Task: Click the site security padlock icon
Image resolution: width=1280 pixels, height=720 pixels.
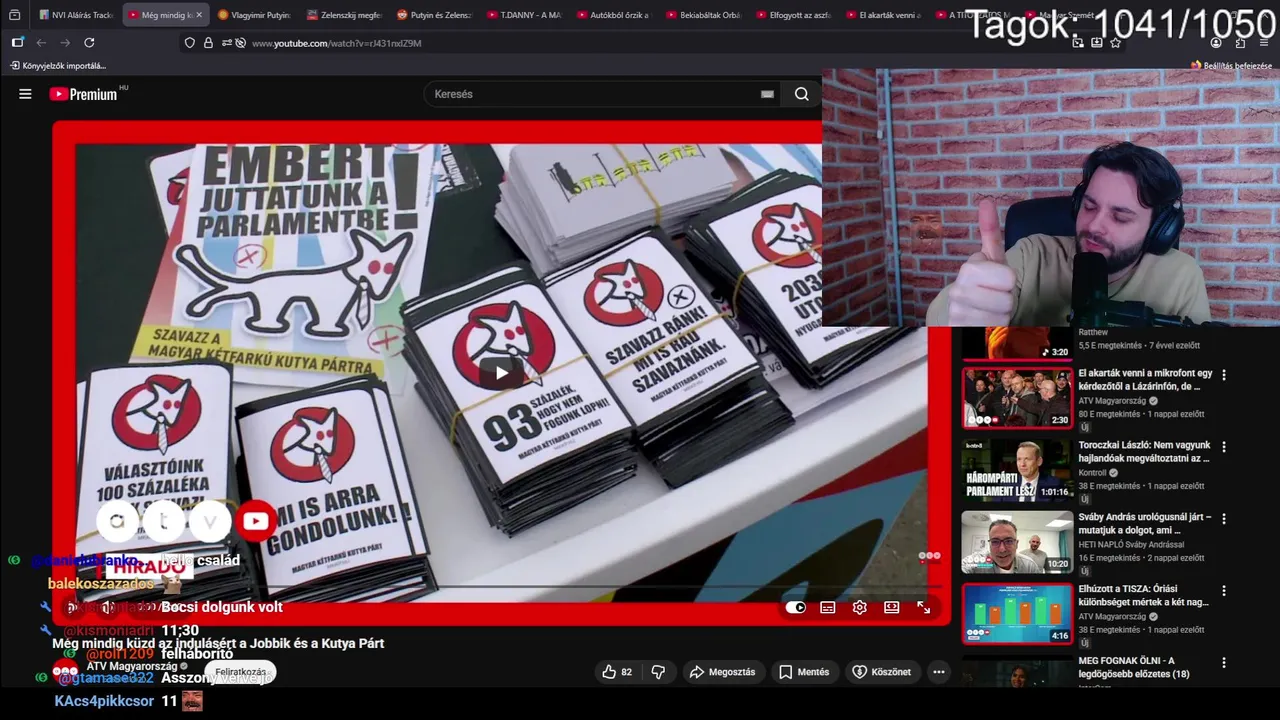Action: click(x=208, y=43)
